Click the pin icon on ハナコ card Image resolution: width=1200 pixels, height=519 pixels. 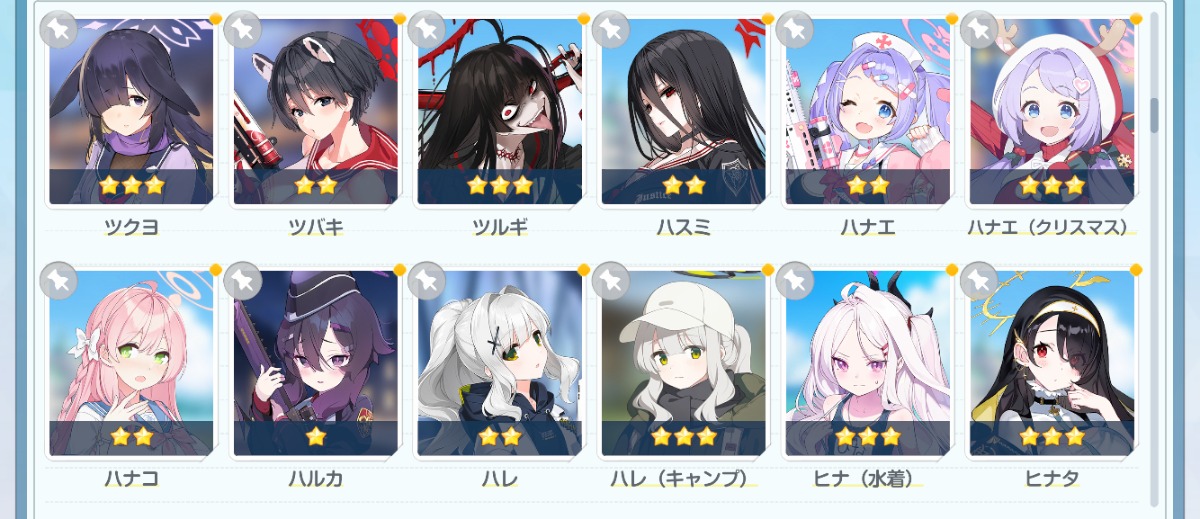59,281
